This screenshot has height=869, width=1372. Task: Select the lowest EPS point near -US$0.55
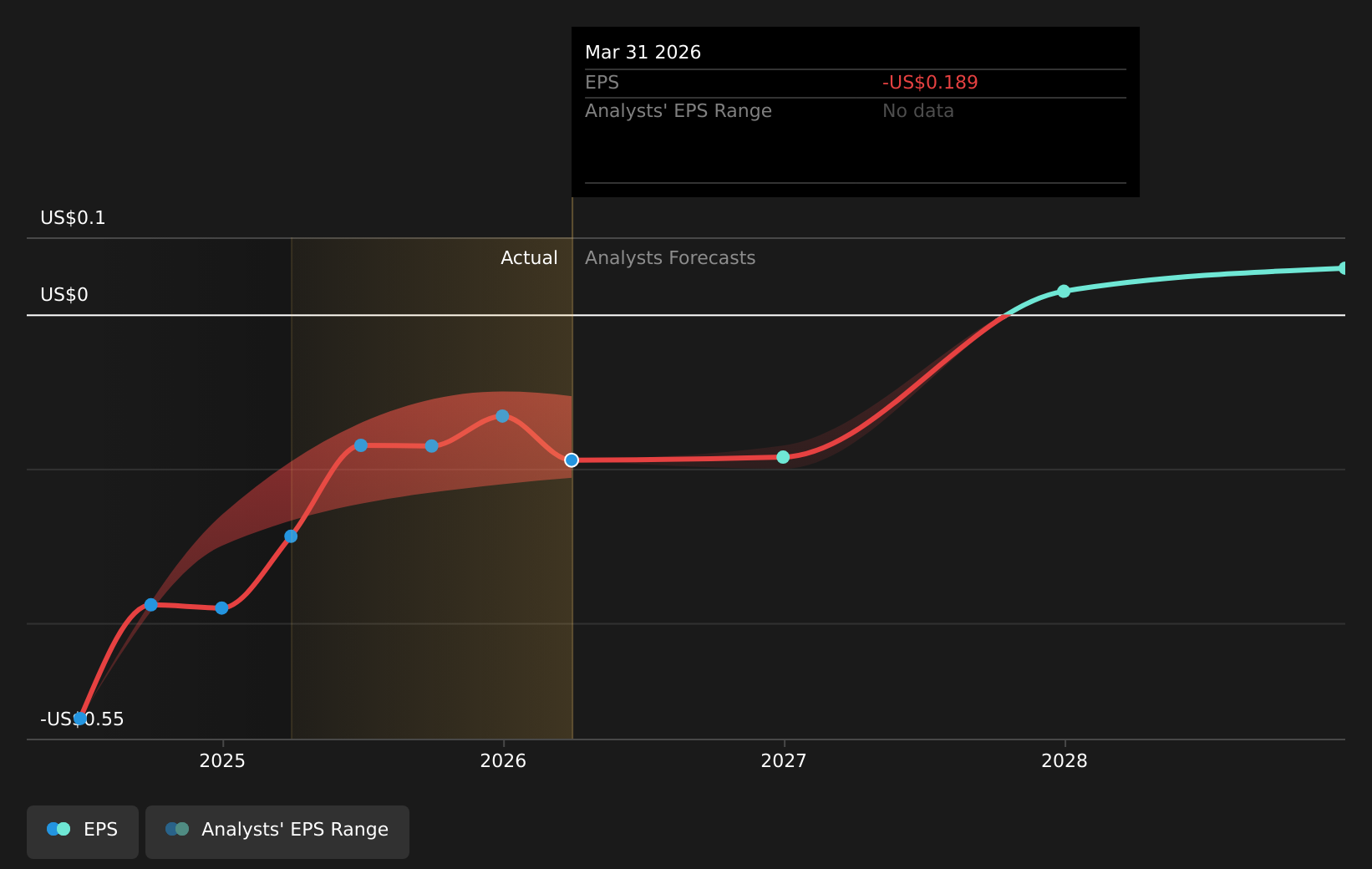tap(80, 719)
